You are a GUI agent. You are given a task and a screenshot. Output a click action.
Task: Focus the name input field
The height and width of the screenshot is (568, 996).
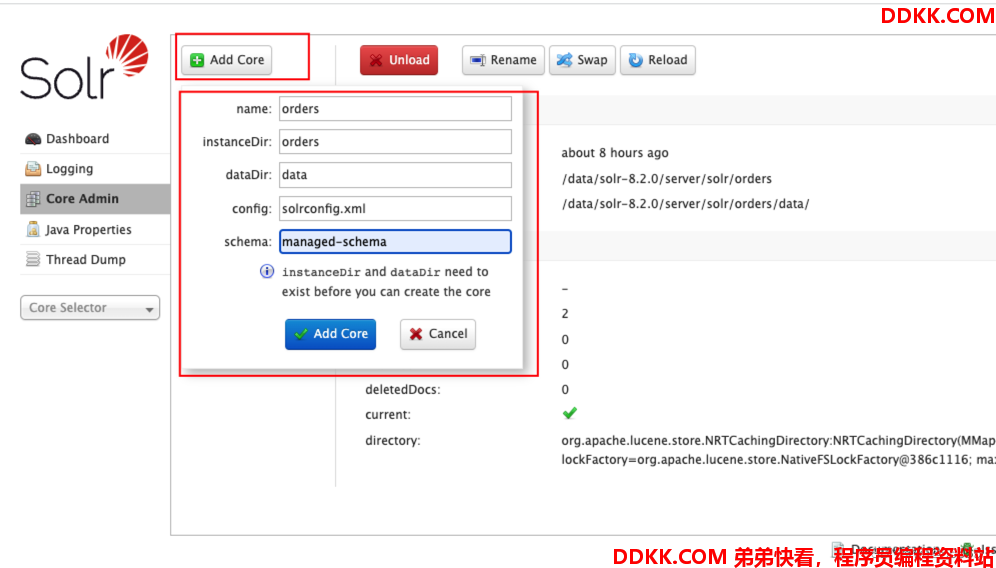[x=395, y=109]
